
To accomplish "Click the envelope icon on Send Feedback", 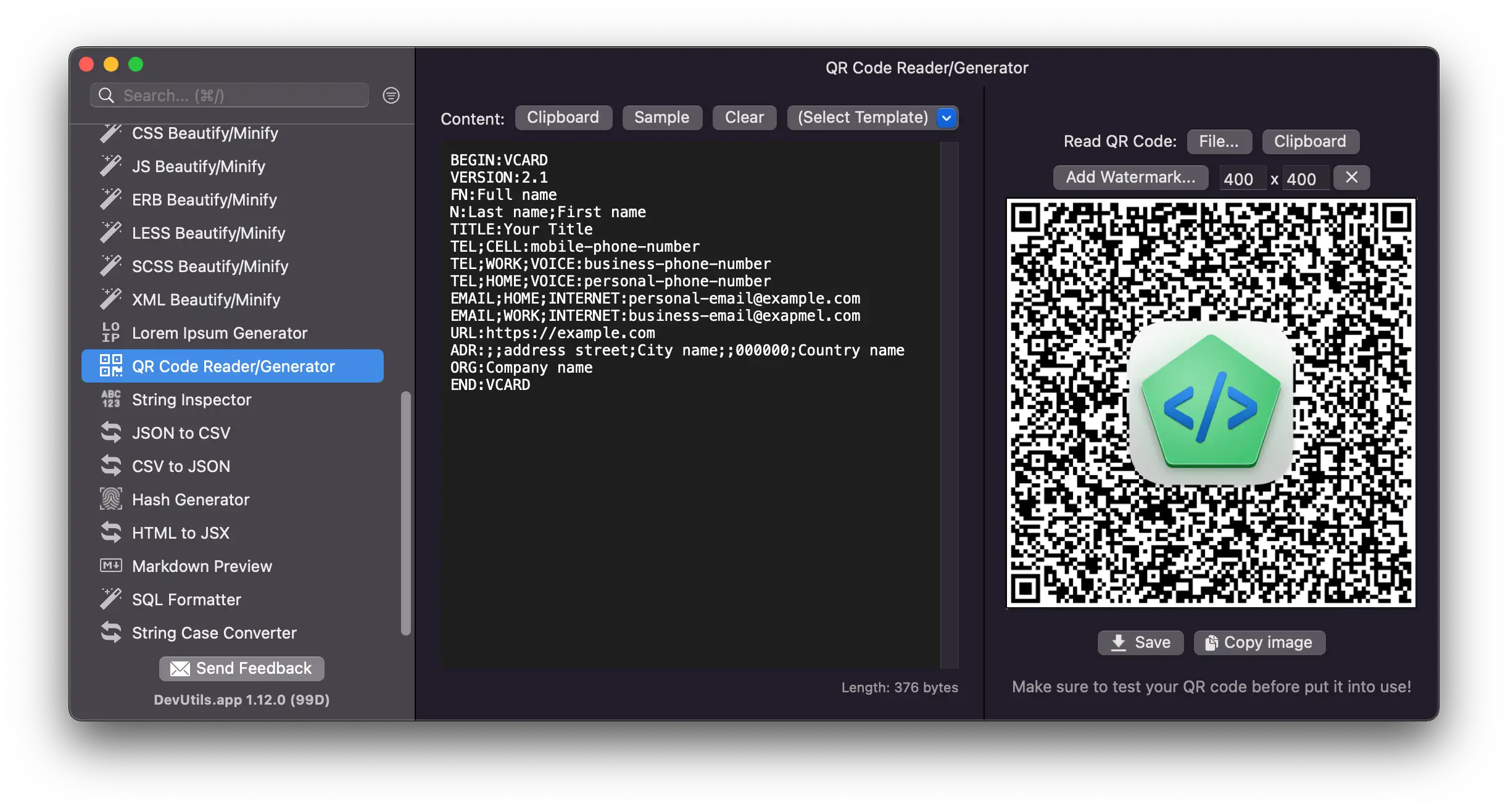I will click(180, 668).
